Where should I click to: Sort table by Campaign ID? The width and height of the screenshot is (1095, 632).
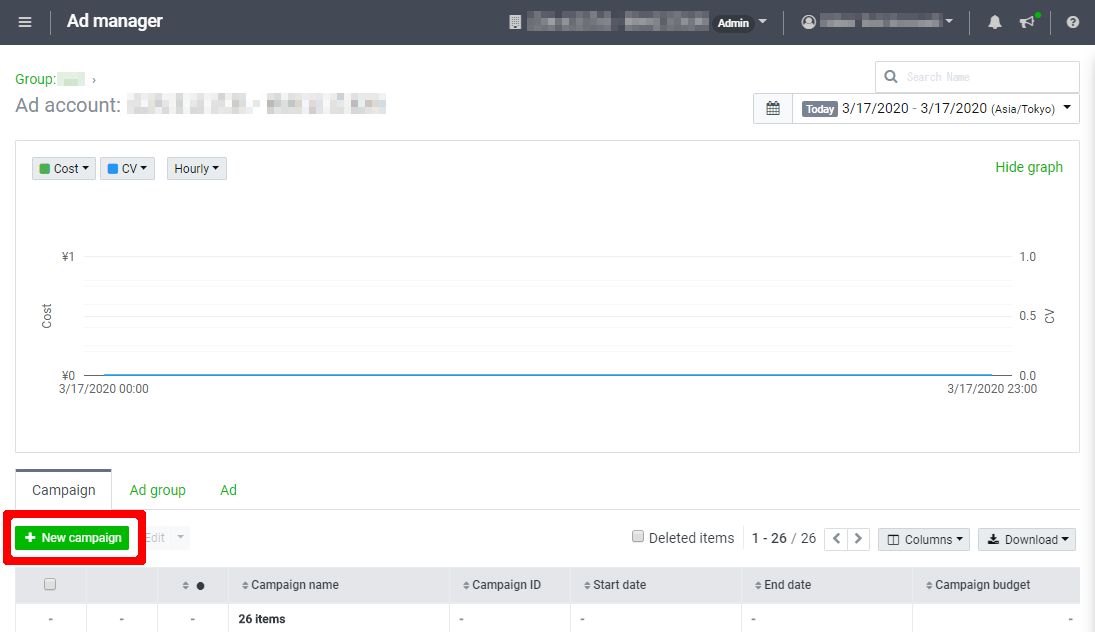click(x=501, y=585)
